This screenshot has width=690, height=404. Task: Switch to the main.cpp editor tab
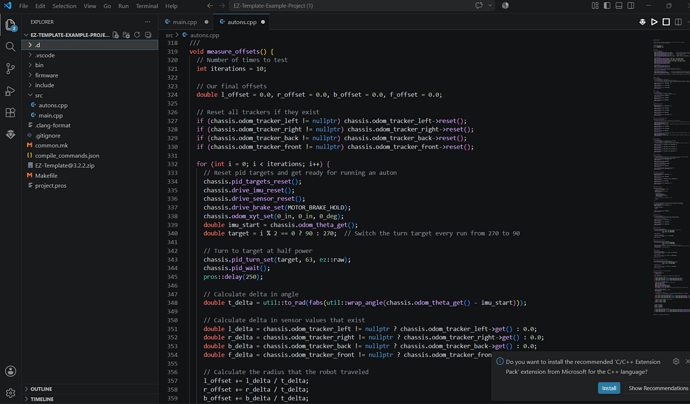pos(187,22)
